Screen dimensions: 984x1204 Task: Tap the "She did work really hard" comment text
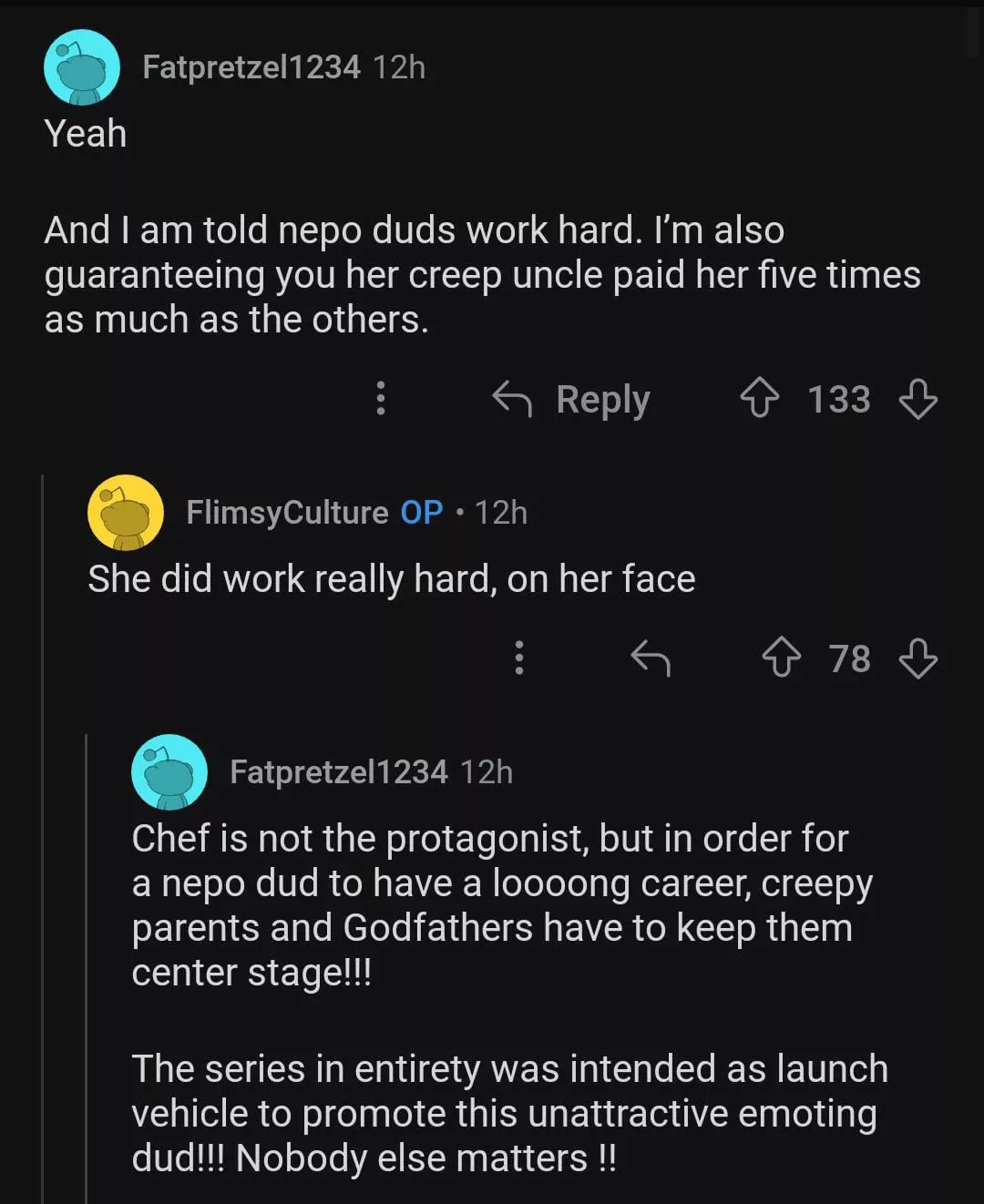point(392,579)
